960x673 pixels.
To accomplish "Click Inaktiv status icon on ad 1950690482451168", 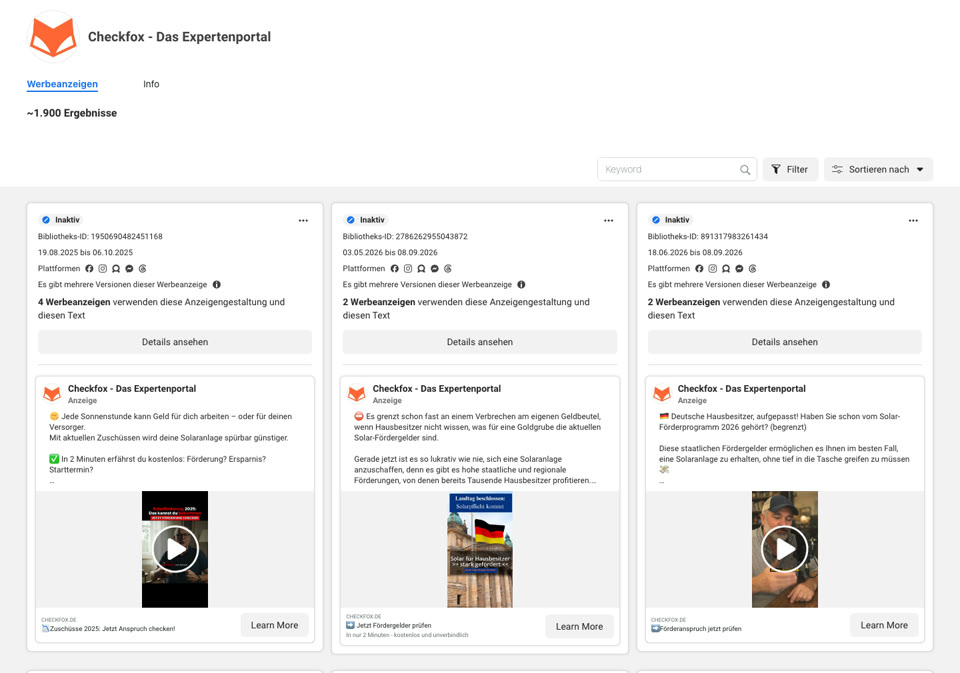I will click(x=46, y=220).
